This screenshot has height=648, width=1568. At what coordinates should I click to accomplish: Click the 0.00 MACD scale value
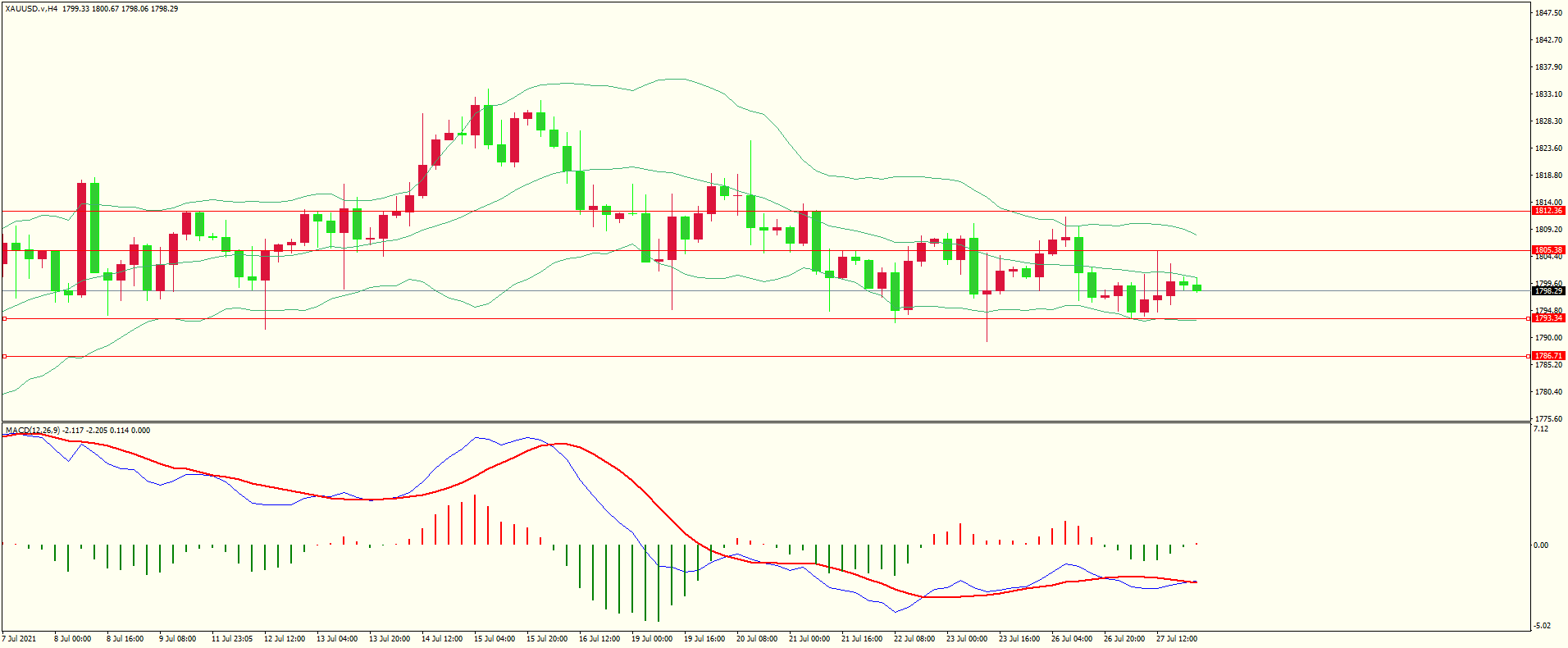point(1541,545)
